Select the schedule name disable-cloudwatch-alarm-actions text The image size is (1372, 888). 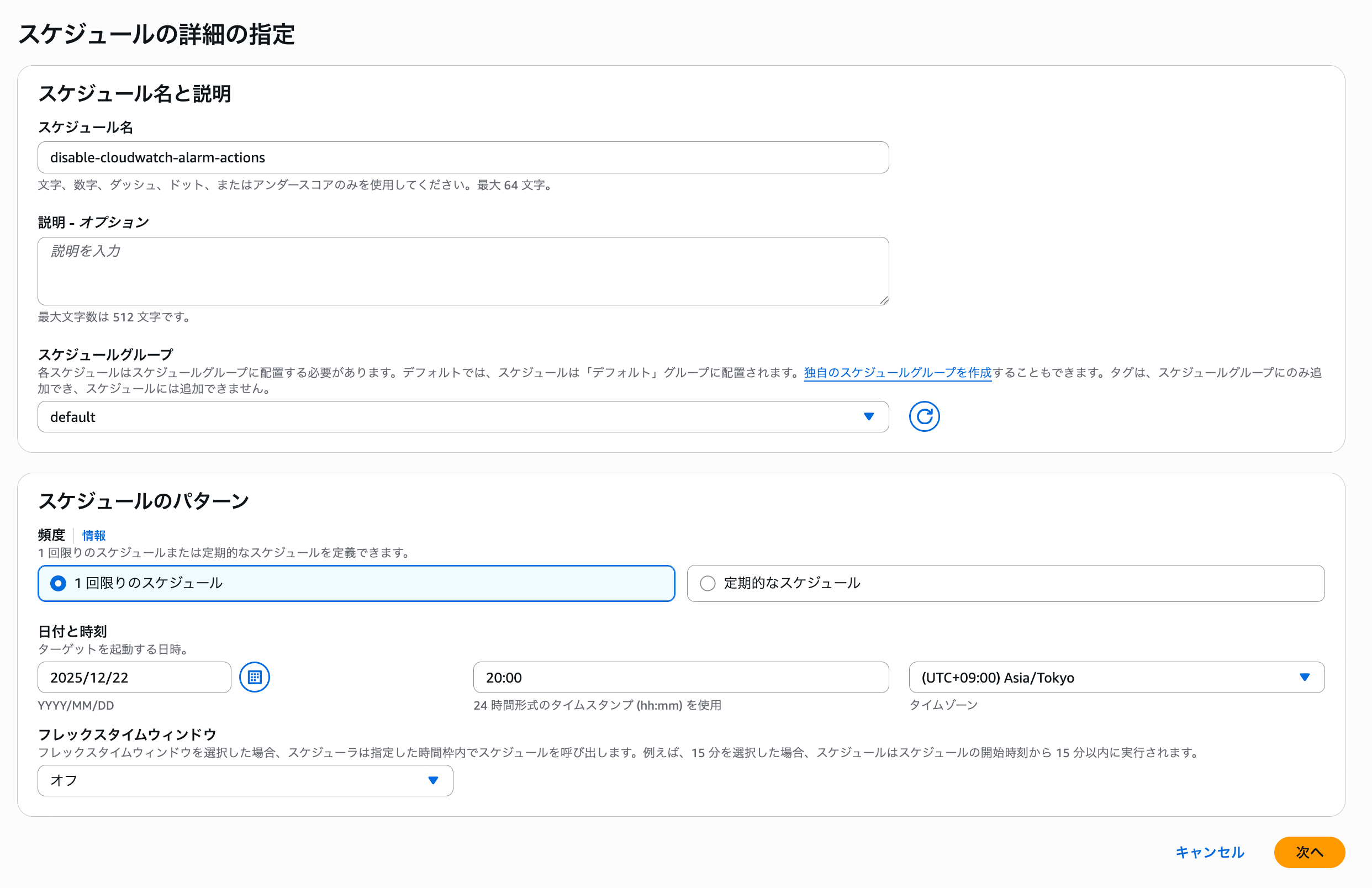(x=157, y=157)
